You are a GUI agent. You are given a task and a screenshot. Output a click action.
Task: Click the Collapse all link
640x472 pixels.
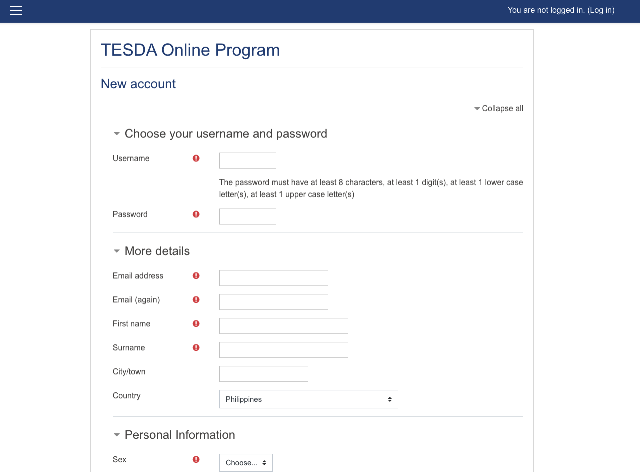[x=499, y=108]
